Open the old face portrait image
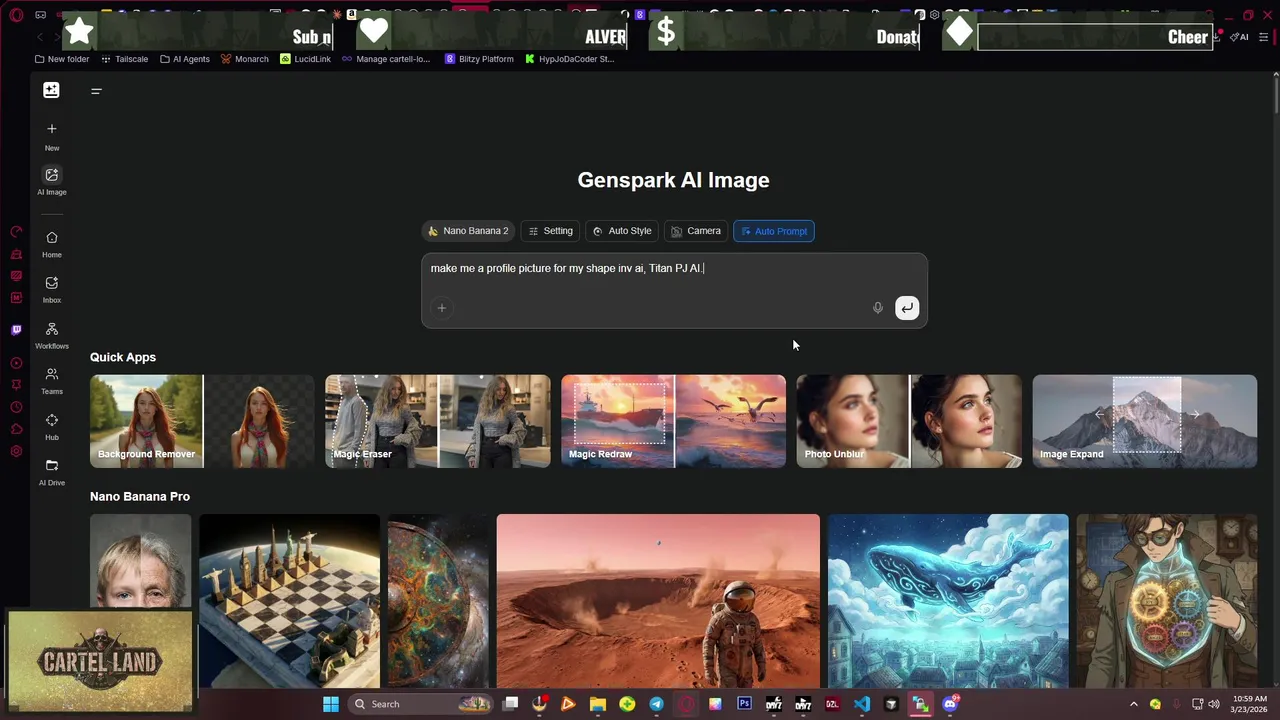 pyautogui.click(x=140, y=561)
